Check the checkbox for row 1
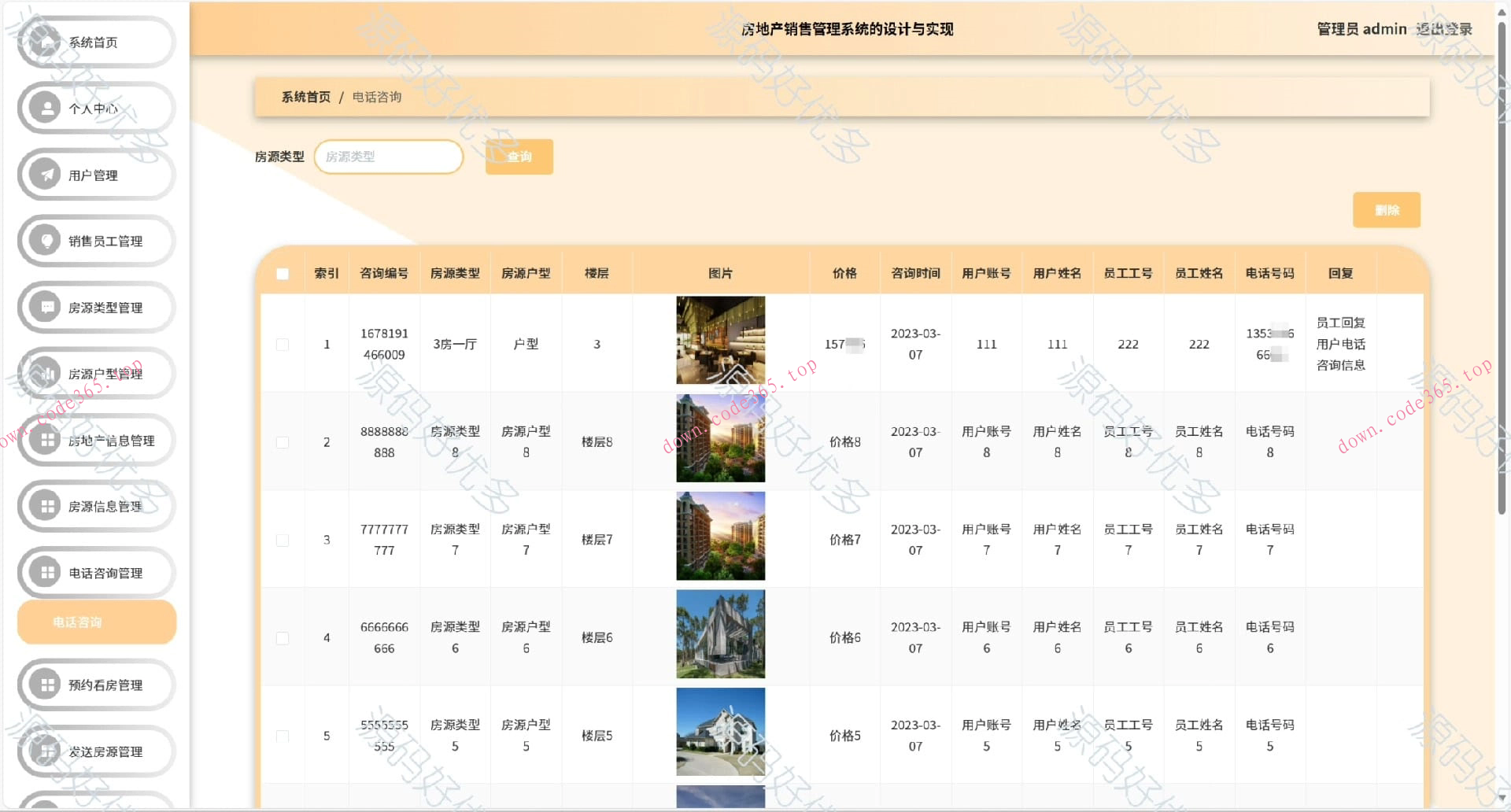The image size is (1511, 812). (x=283, y=344)
